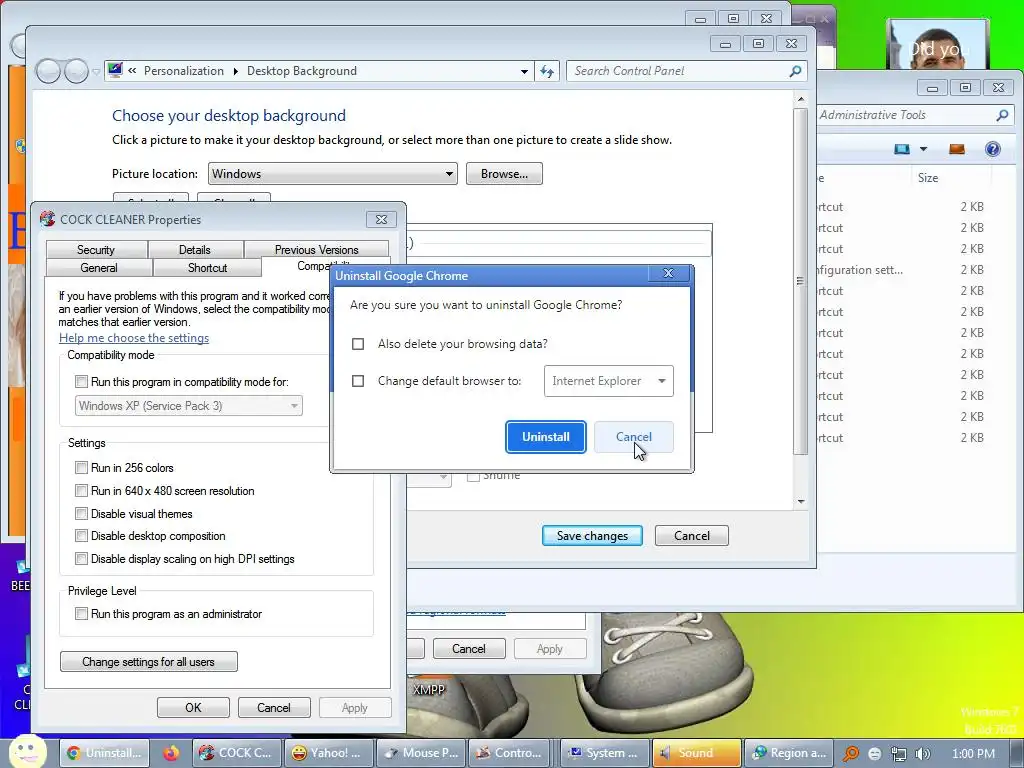
Task: Switch to COCK CLEANER taskbar item
Action: coord(237,753)
